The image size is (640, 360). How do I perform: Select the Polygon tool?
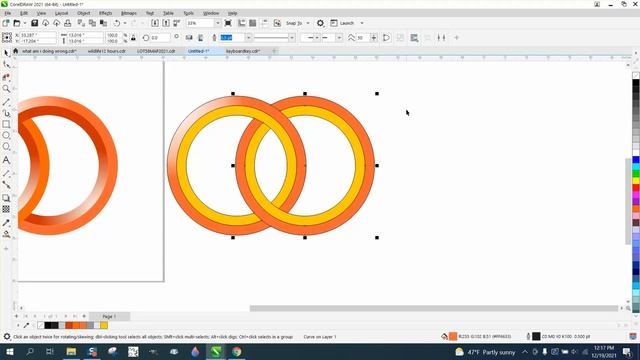[6, 147]
